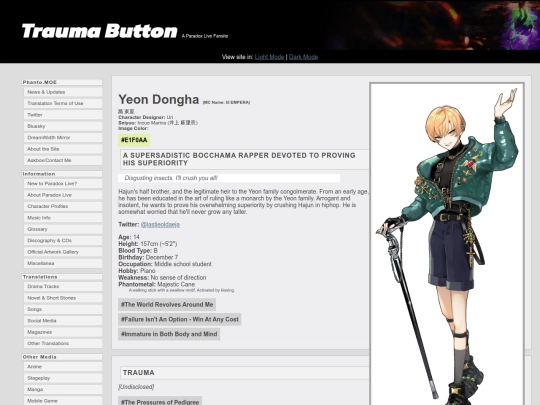Screen dimensions: 540x405
Task: Go to Character Profiles
Action: (63, 206)
